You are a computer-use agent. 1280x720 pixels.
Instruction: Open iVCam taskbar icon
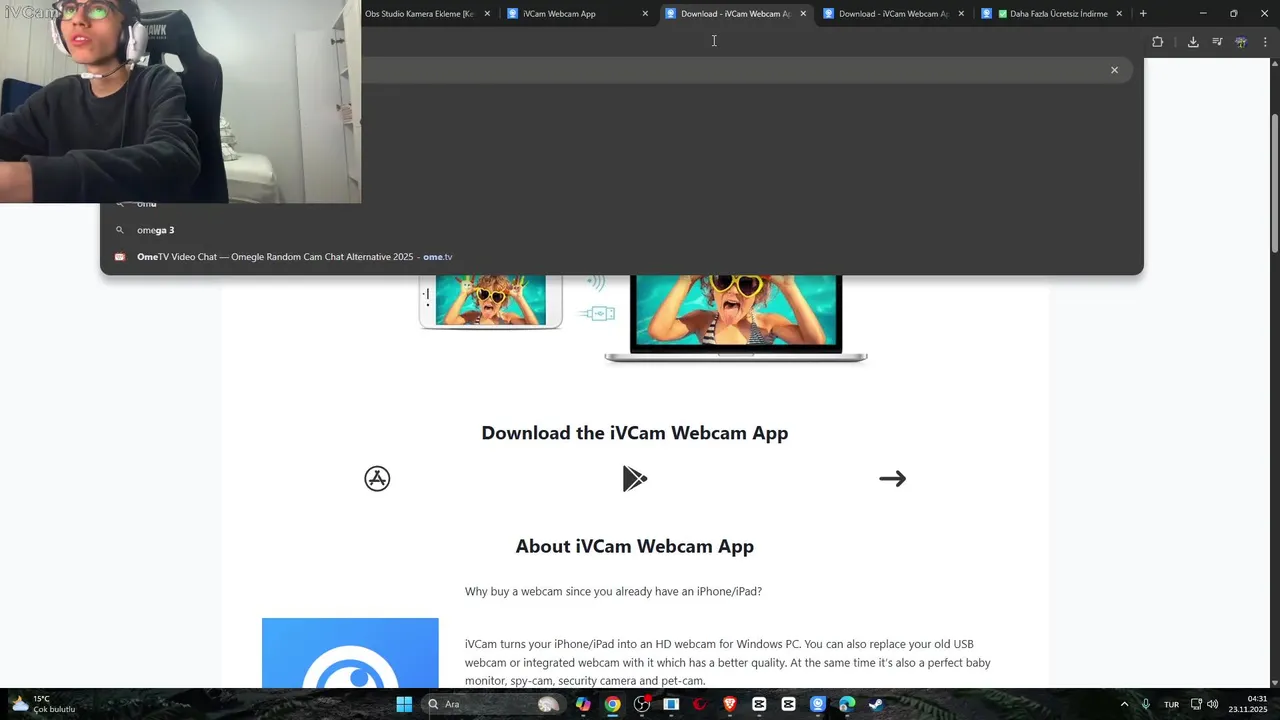tap(817, 704)
